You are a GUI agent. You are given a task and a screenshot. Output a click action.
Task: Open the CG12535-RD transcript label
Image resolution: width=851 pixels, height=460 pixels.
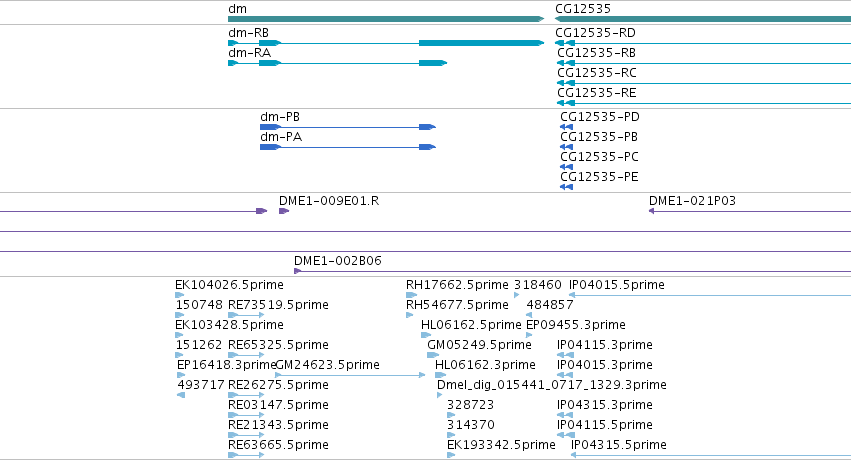[595, 33]
